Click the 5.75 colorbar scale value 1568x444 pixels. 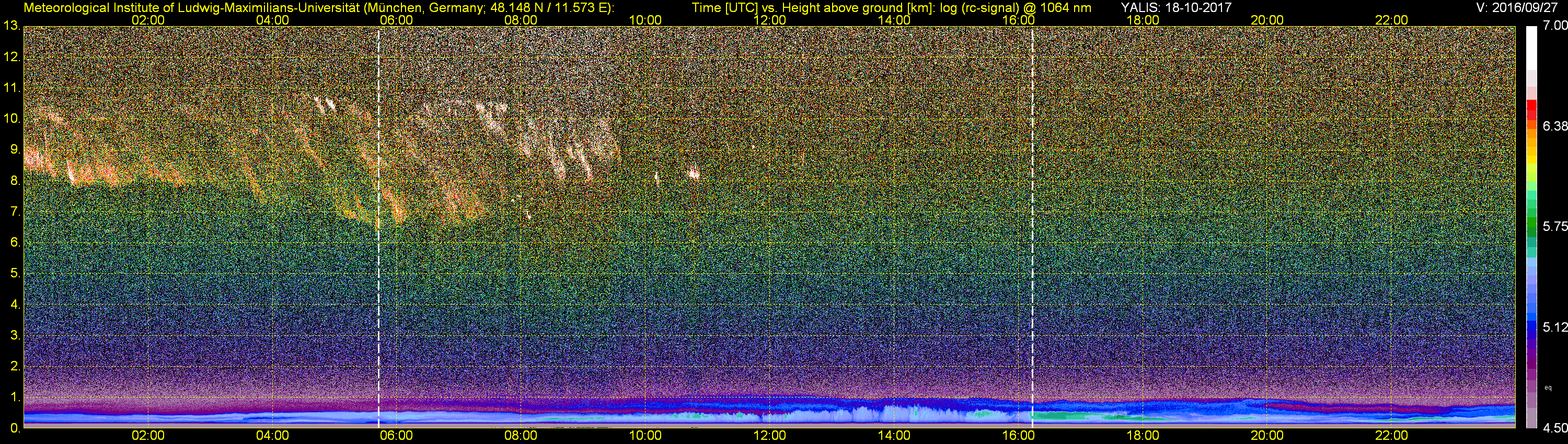tap(1554, 226)
